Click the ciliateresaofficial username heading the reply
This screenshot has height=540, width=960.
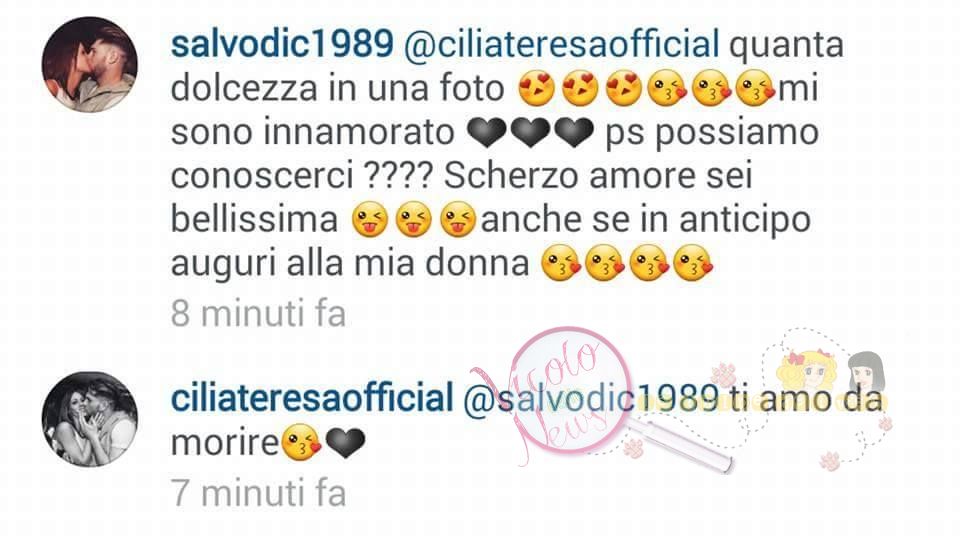[312, 398]
